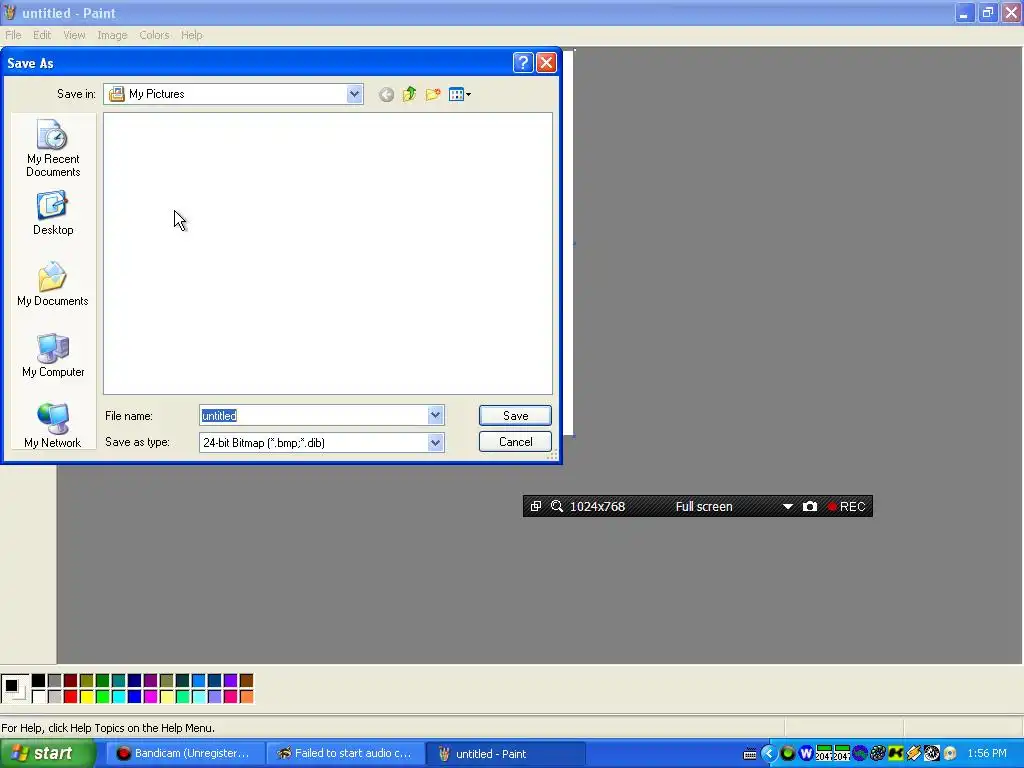Choose the brown palette swatch
The image size is (1024, 768).
[x=246, y=681]
